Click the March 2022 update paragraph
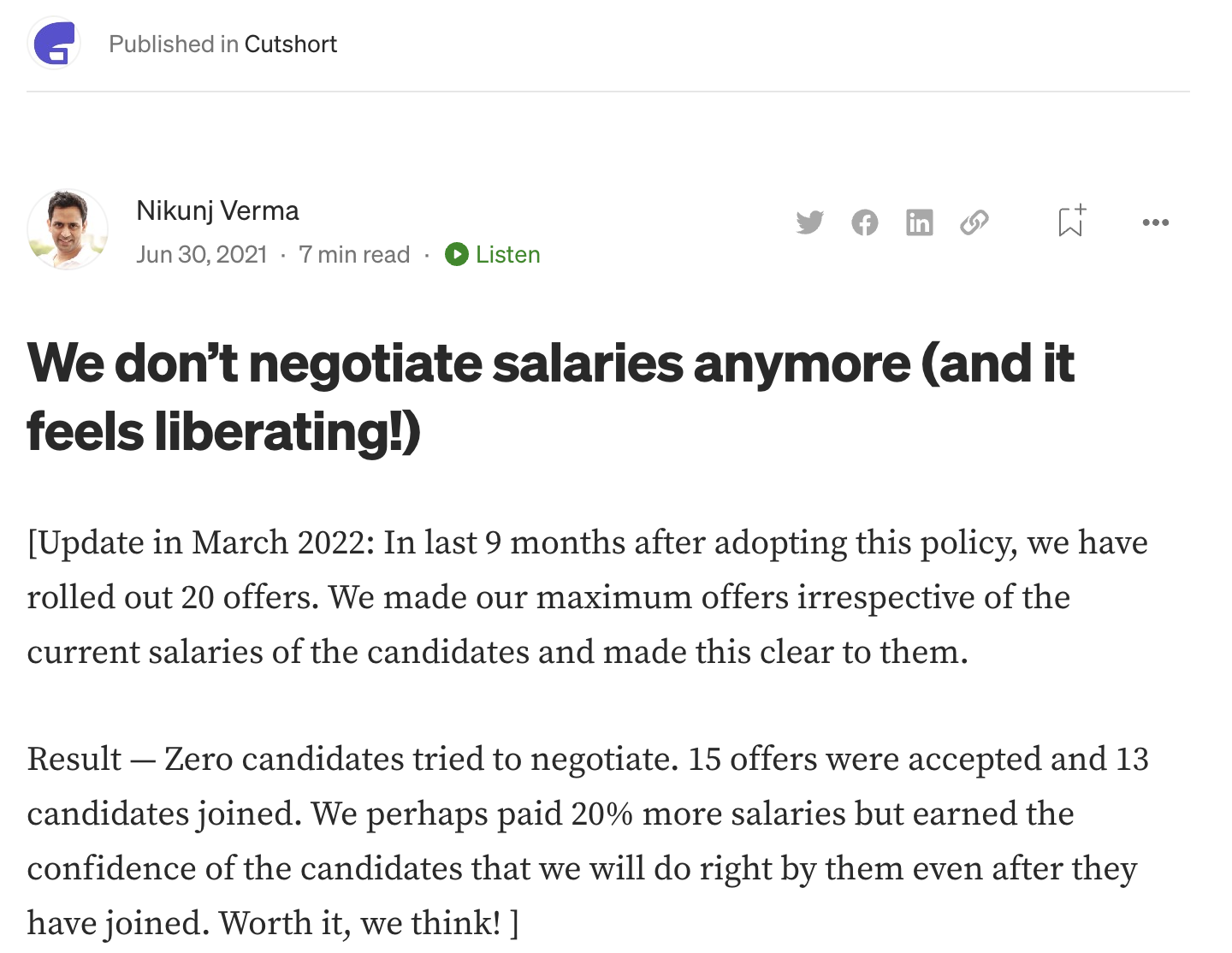The height and width of the screenshot is (953, 1232). tap(587, 597)
